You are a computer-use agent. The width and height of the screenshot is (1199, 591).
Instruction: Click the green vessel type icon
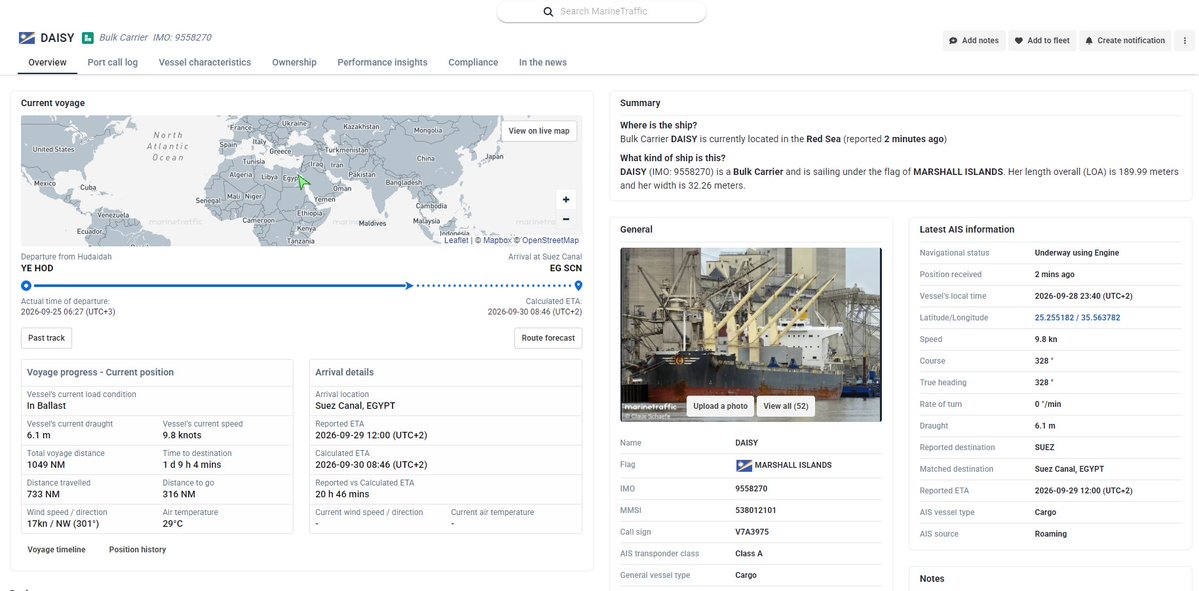click(88, 37)
